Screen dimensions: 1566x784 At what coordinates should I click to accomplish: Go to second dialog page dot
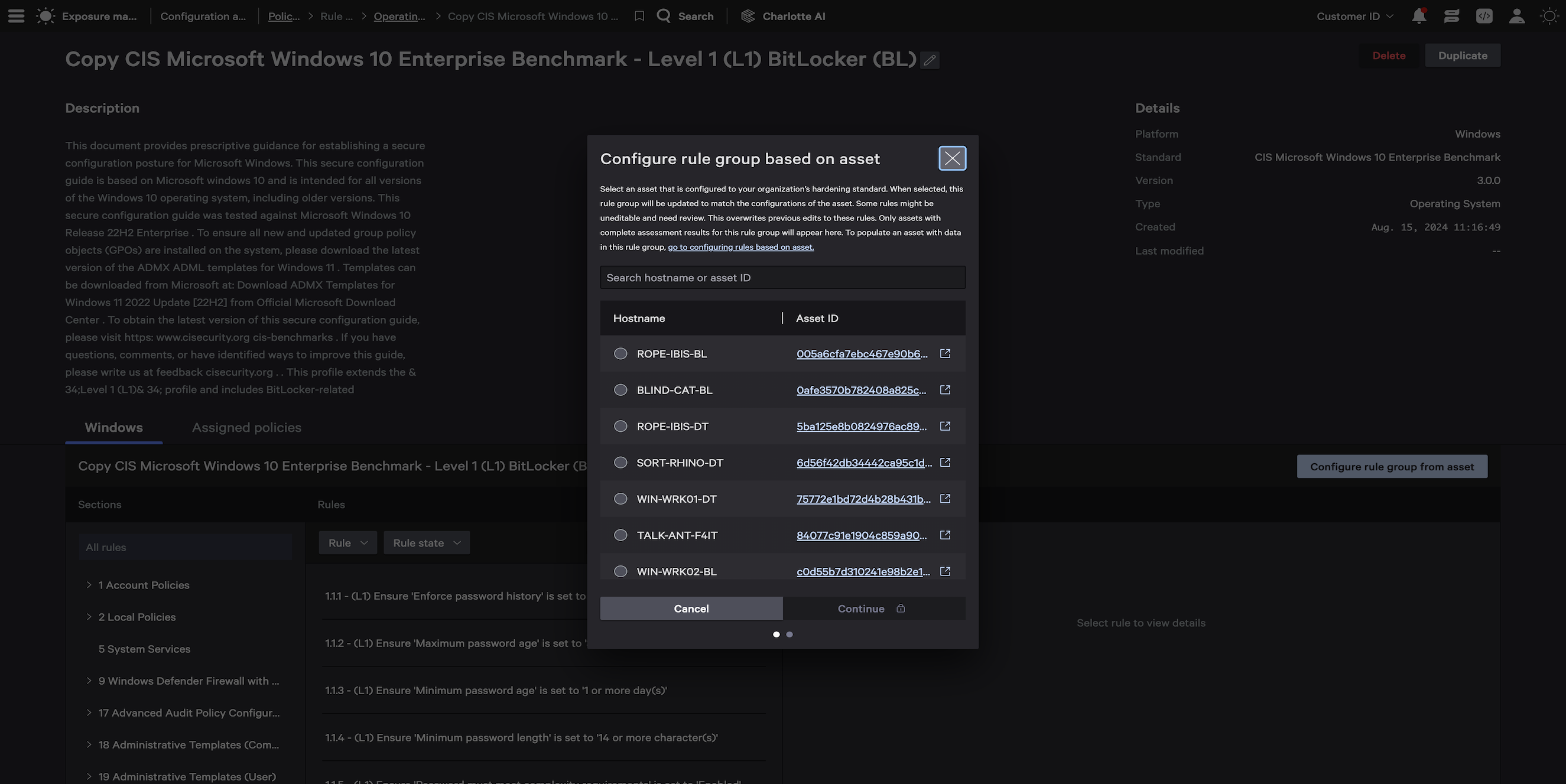point(789,635)
